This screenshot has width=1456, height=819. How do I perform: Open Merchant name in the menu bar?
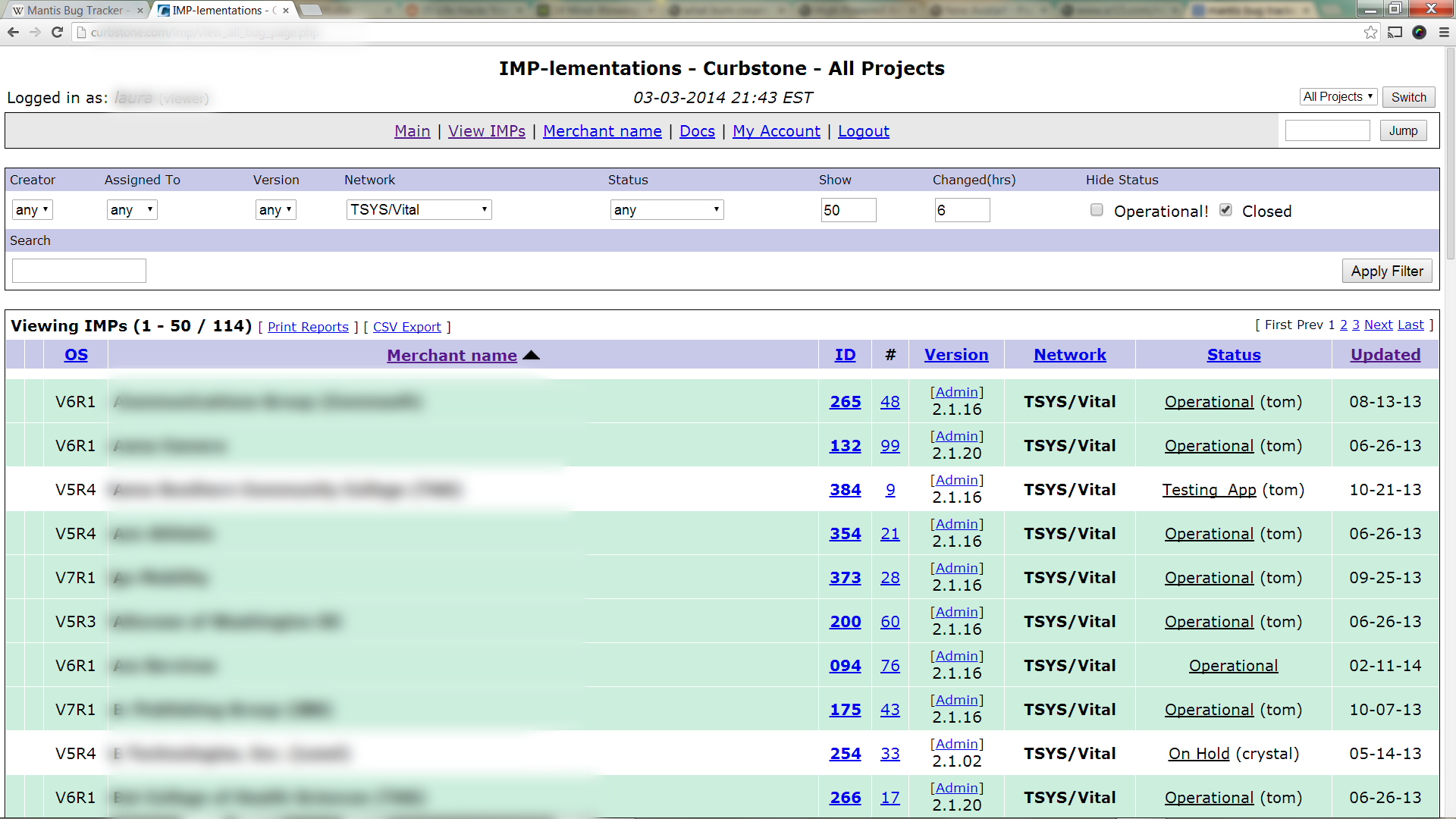click(603, 131)
